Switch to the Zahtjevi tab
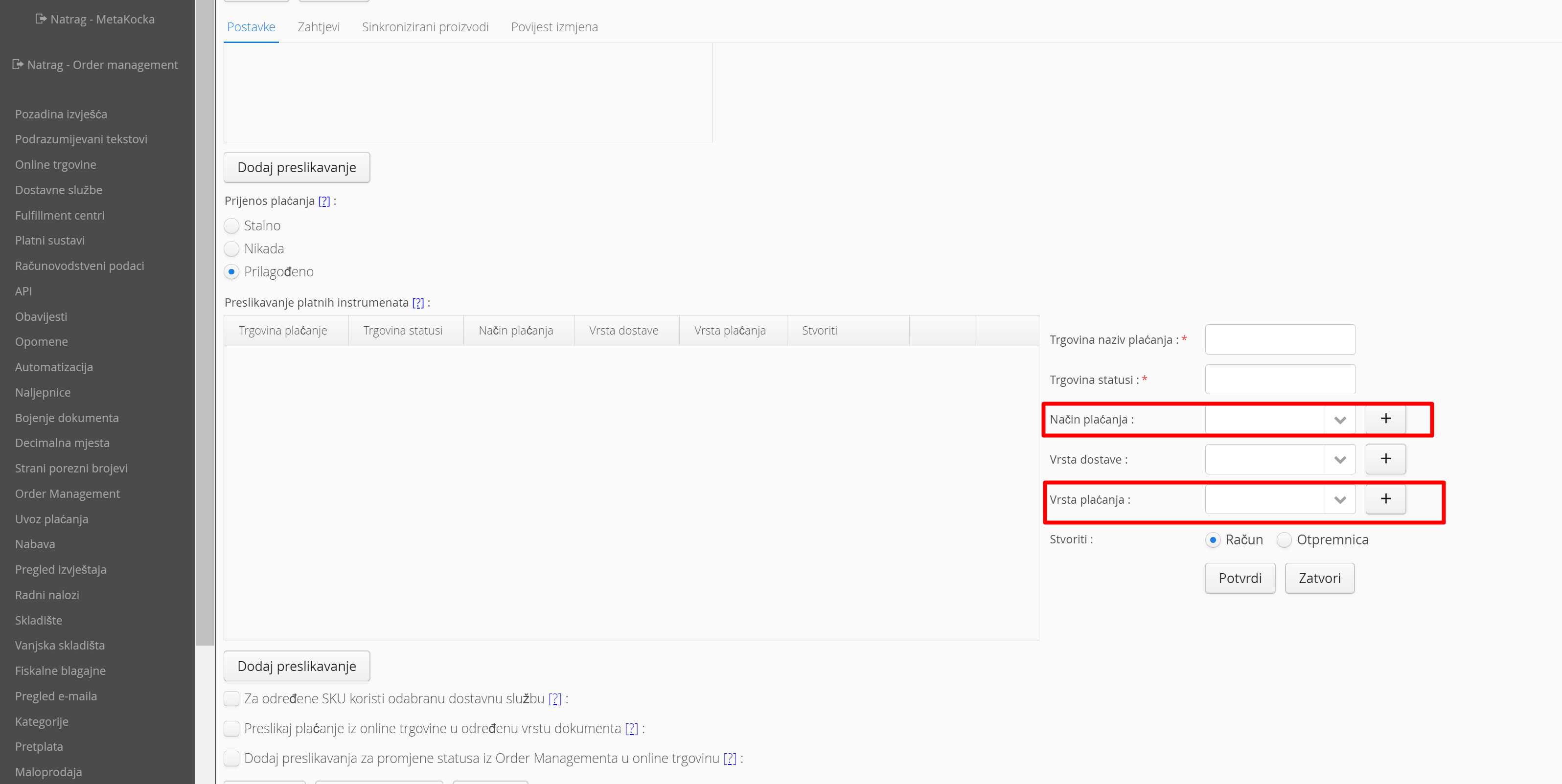Screen dimensions: 1562x784 [319, 27]
